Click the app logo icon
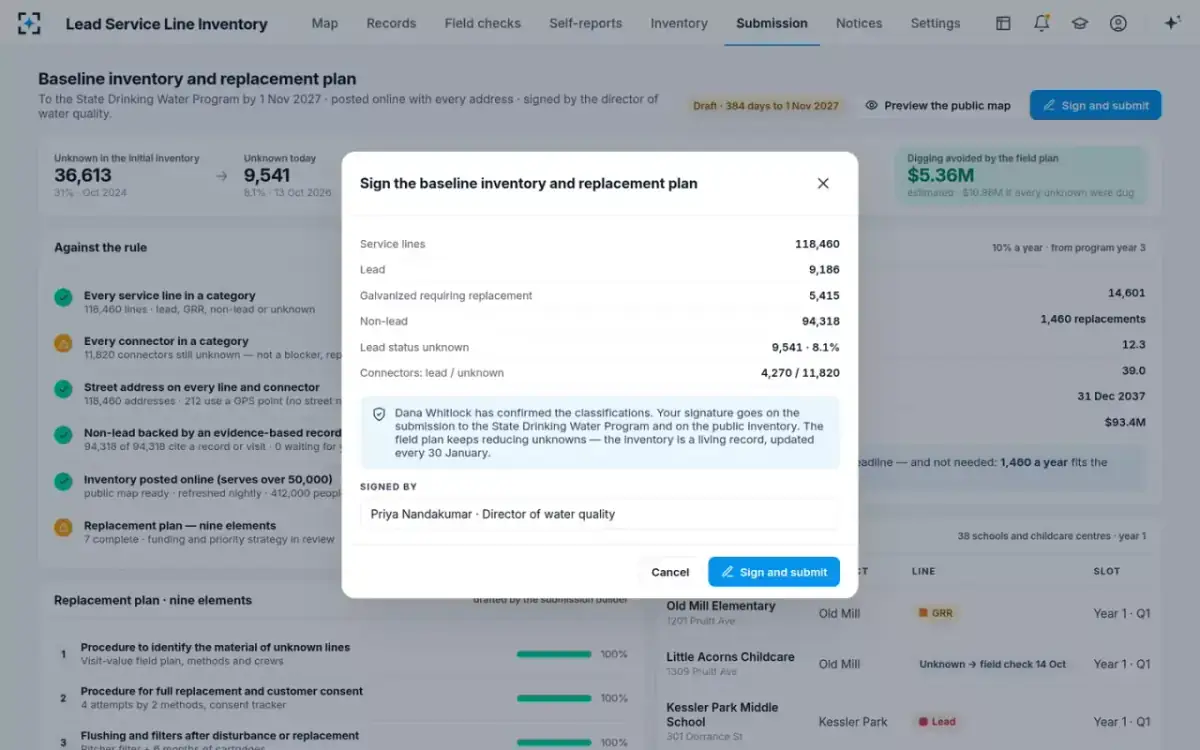This screenshot has width=1200, height=750. coord(30,23)
